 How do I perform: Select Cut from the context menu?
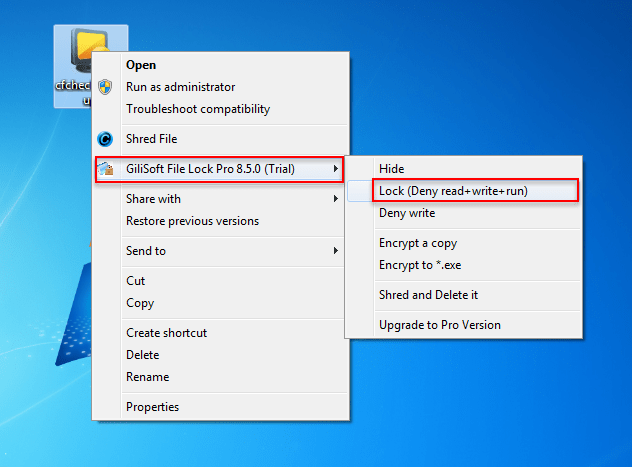click(220, 281)
